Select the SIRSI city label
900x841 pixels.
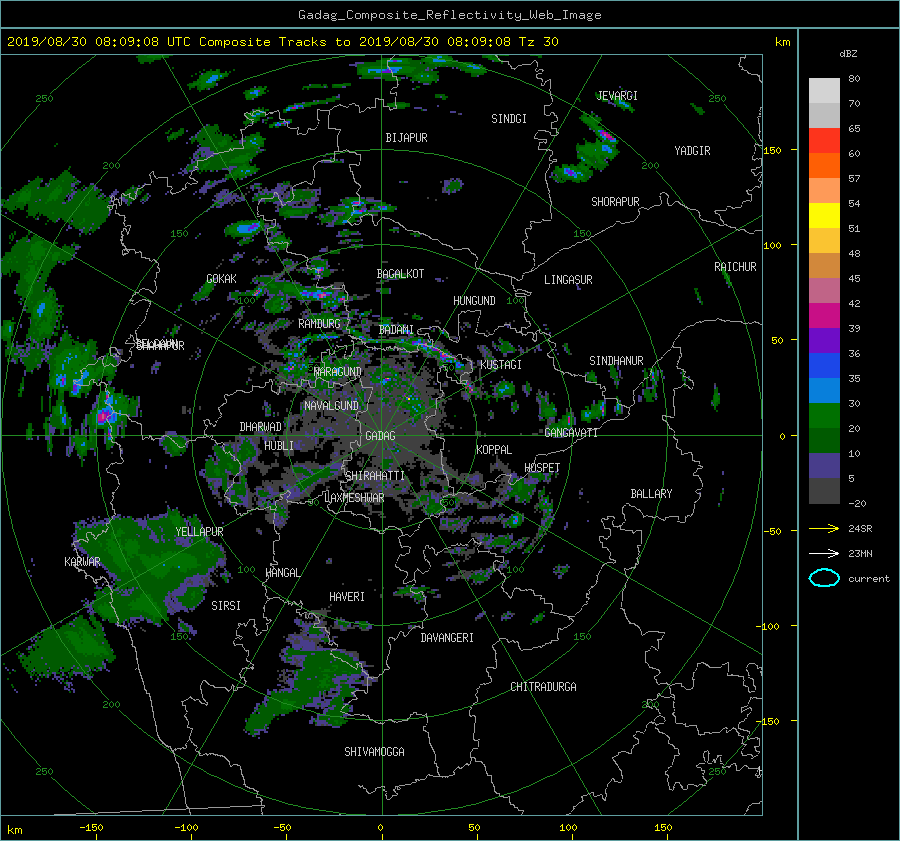click(x=226, y=606)
